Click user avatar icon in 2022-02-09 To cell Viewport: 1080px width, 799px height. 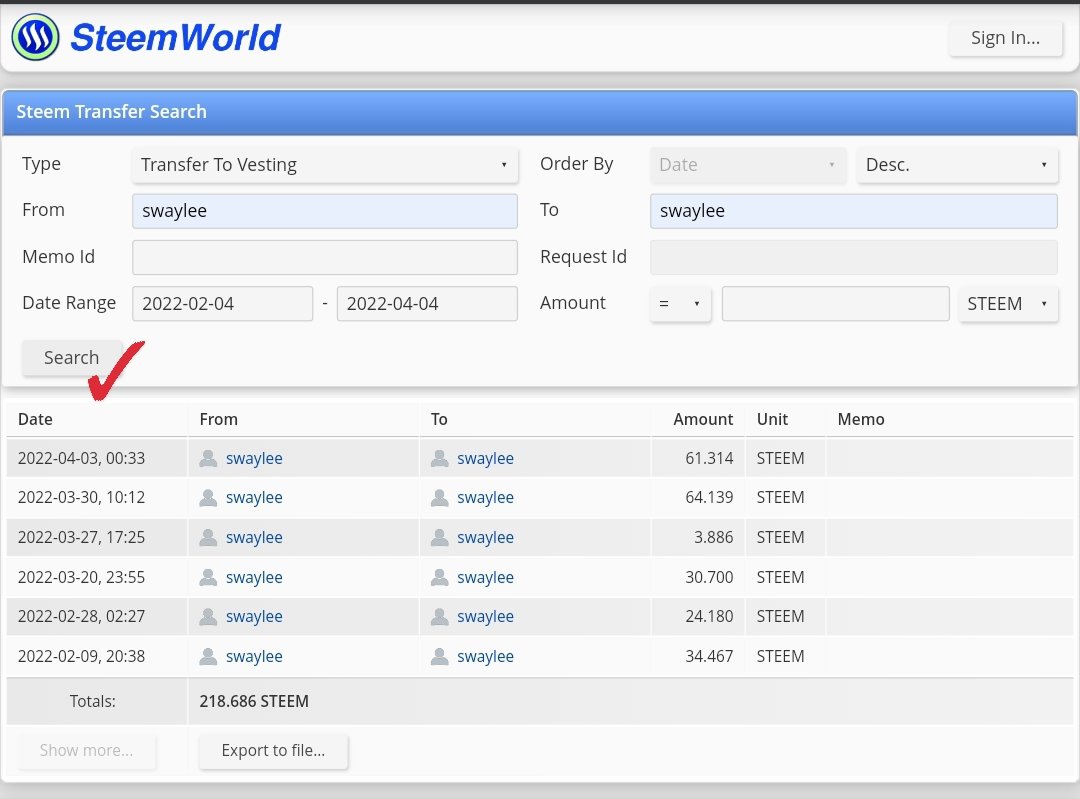click(439, 656)
